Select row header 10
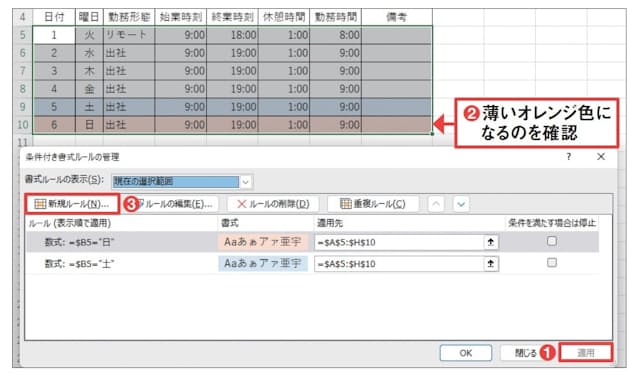This screenshot has height=377, width=638. (x=23, y=125)
